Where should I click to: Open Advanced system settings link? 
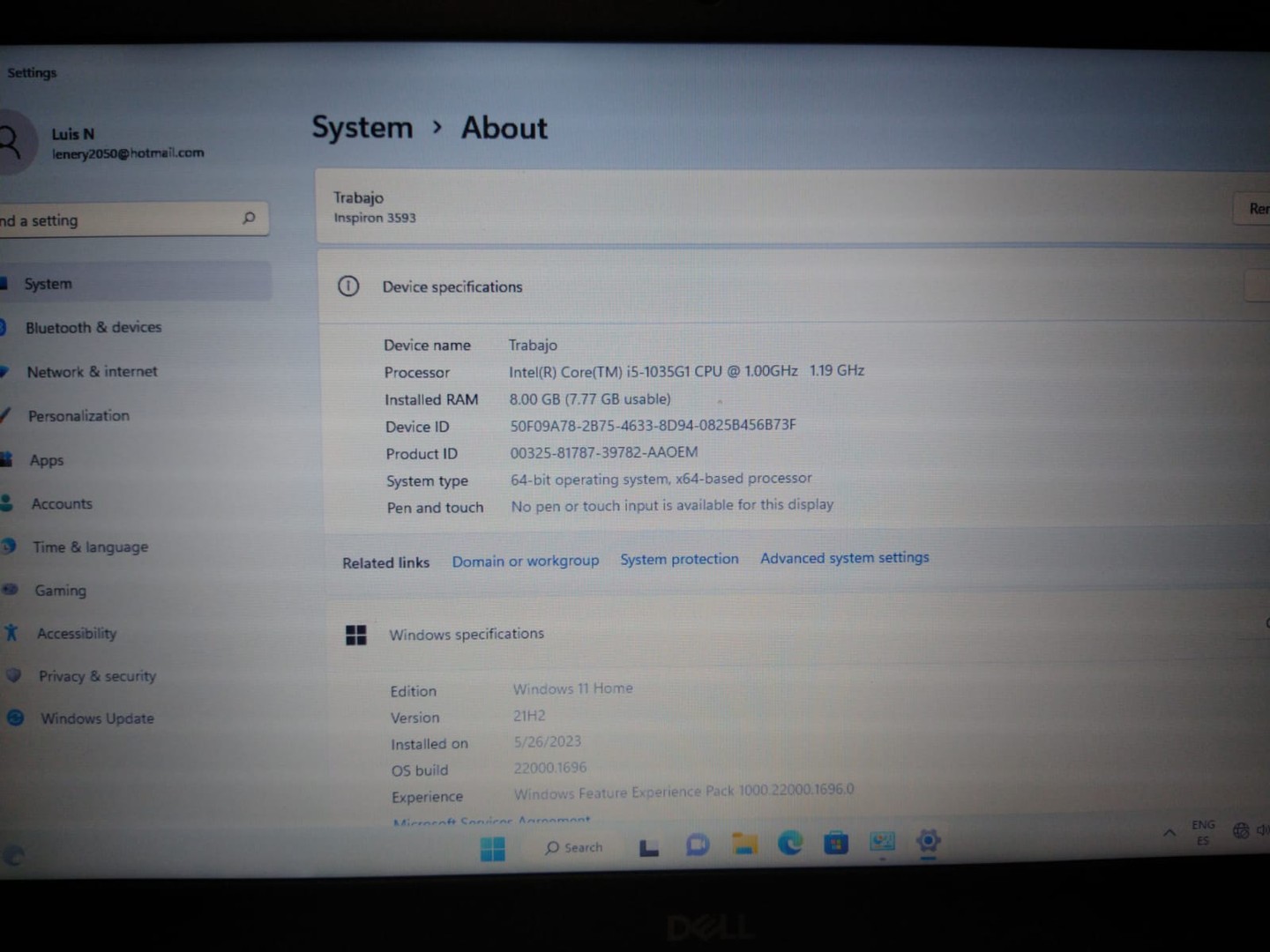pyautogui.click(x=845, y=557)
